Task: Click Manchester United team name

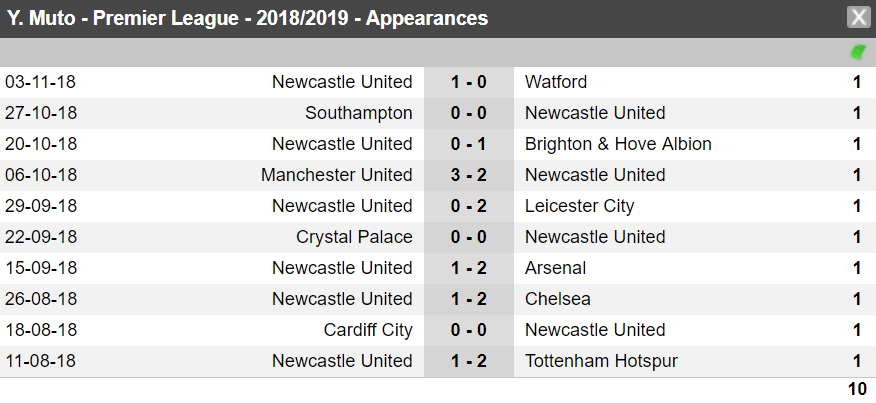Action: click(x=336, y=175)
